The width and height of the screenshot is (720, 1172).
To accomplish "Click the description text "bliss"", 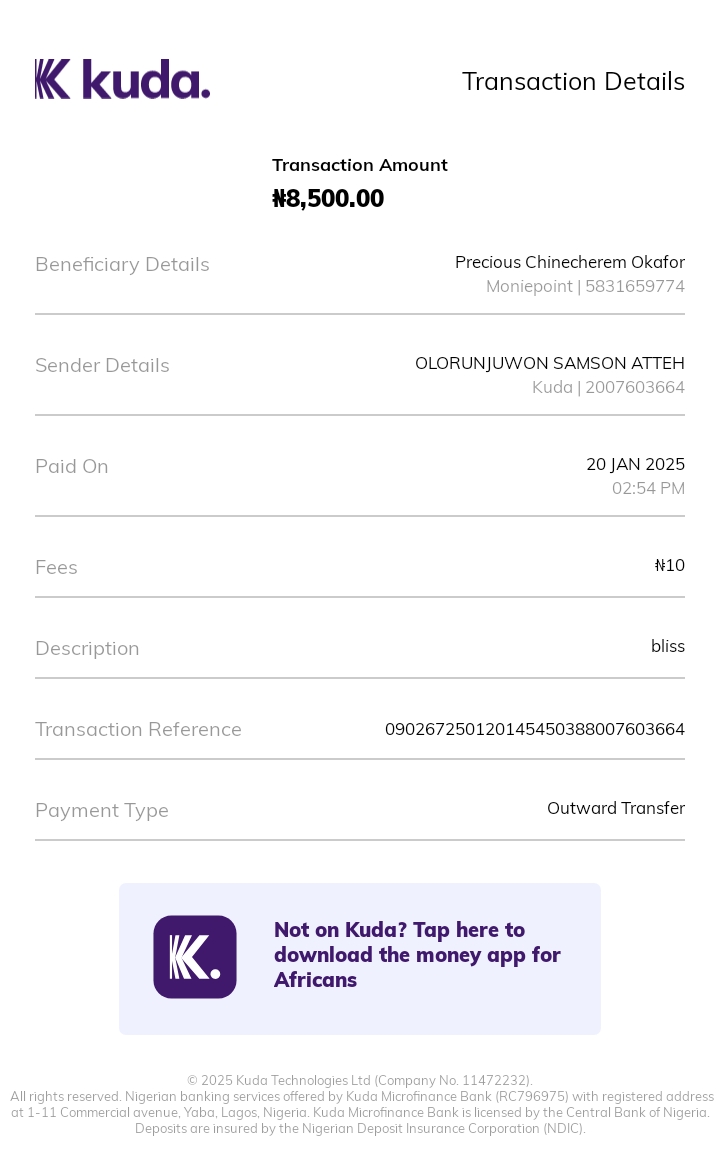I will click(668, 646).
